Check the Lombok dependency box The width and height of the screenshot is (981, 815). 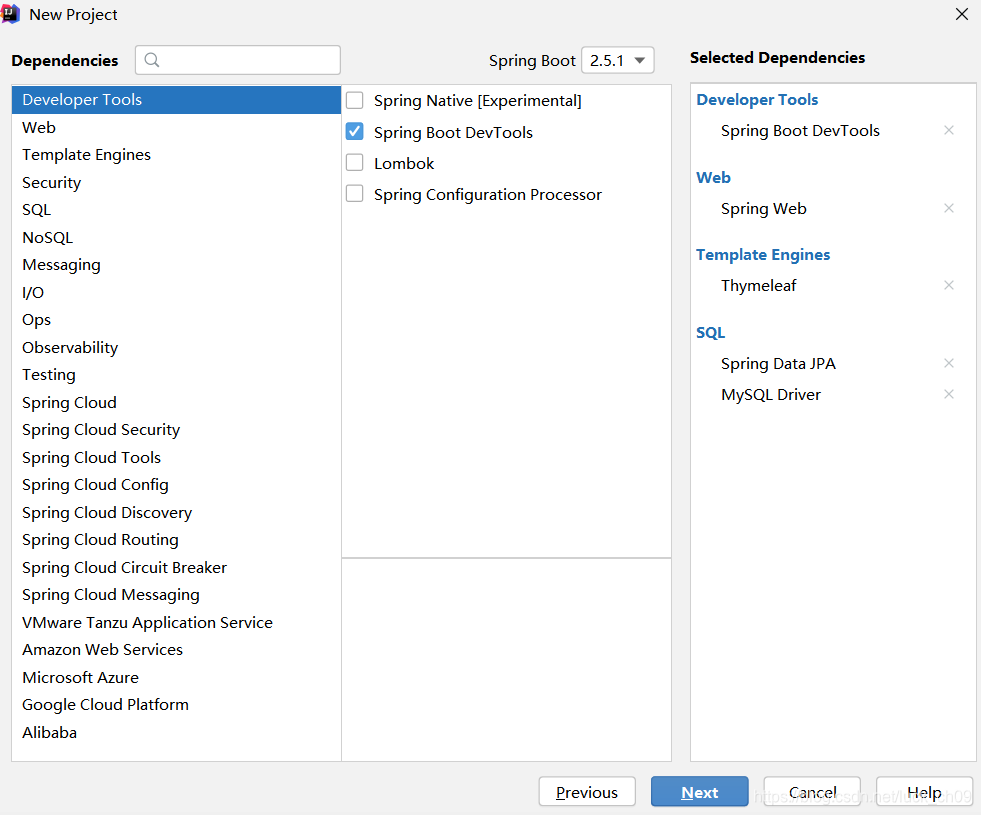355,163
